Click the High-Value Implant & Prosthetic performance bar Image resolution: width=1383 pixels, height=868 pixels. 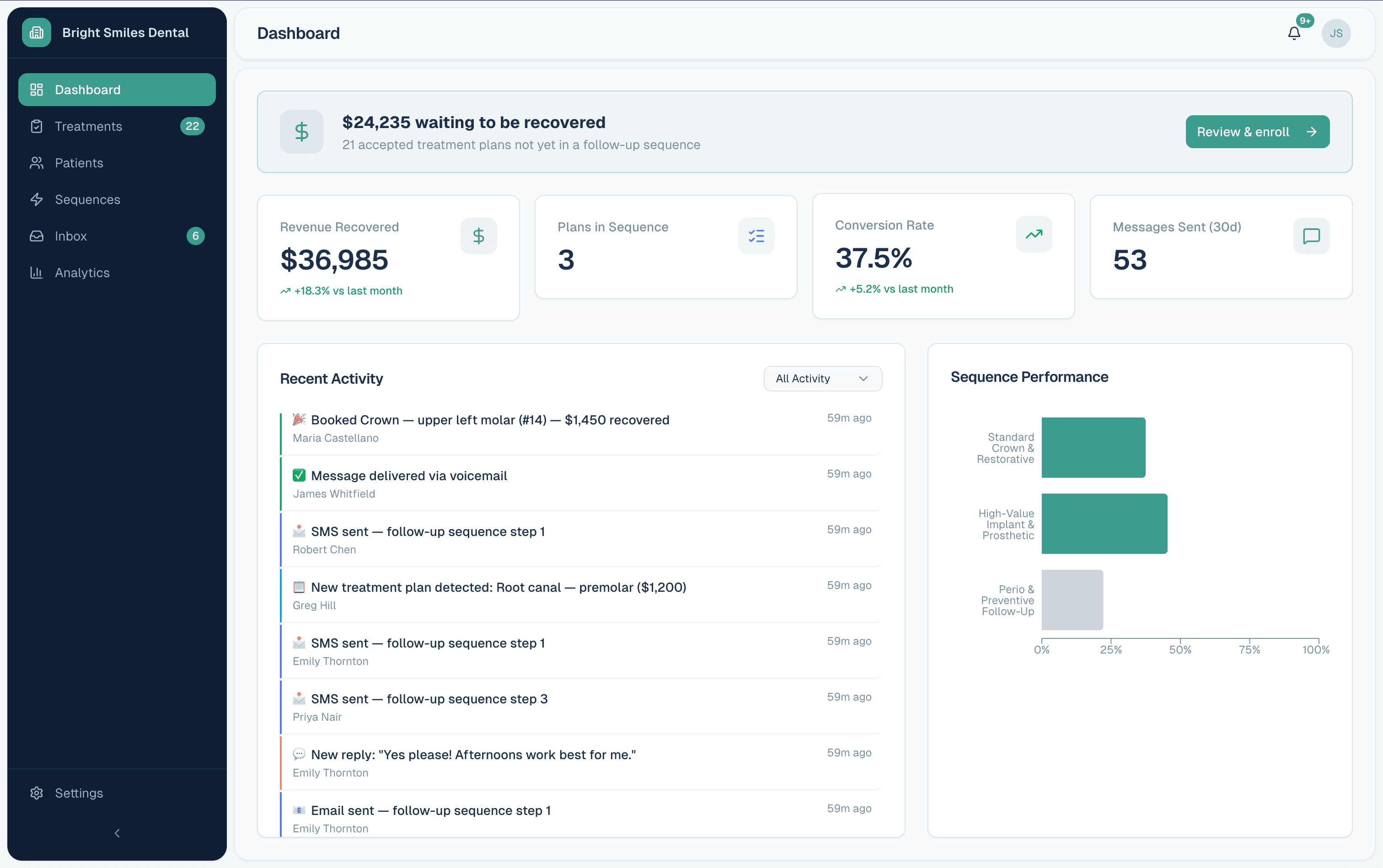(x=1104, y=524)
